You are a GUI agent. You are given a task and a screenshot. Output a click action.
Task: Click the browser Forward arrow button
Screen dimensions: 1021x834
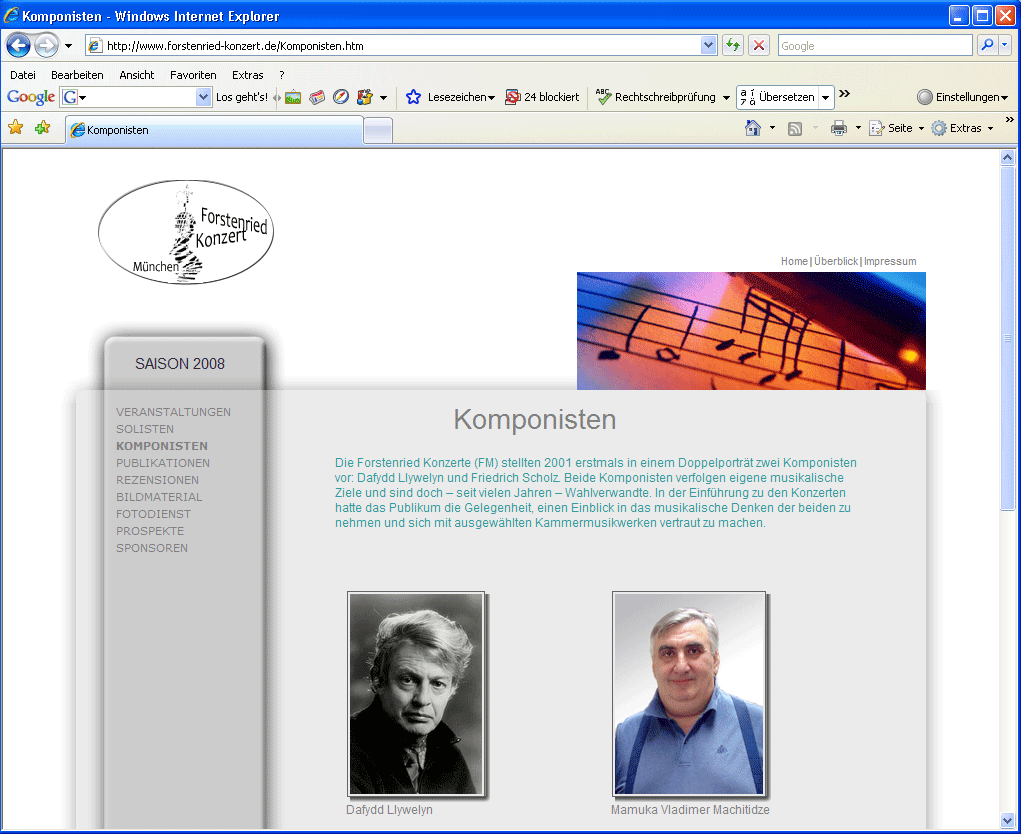click(x=46, y=46)
